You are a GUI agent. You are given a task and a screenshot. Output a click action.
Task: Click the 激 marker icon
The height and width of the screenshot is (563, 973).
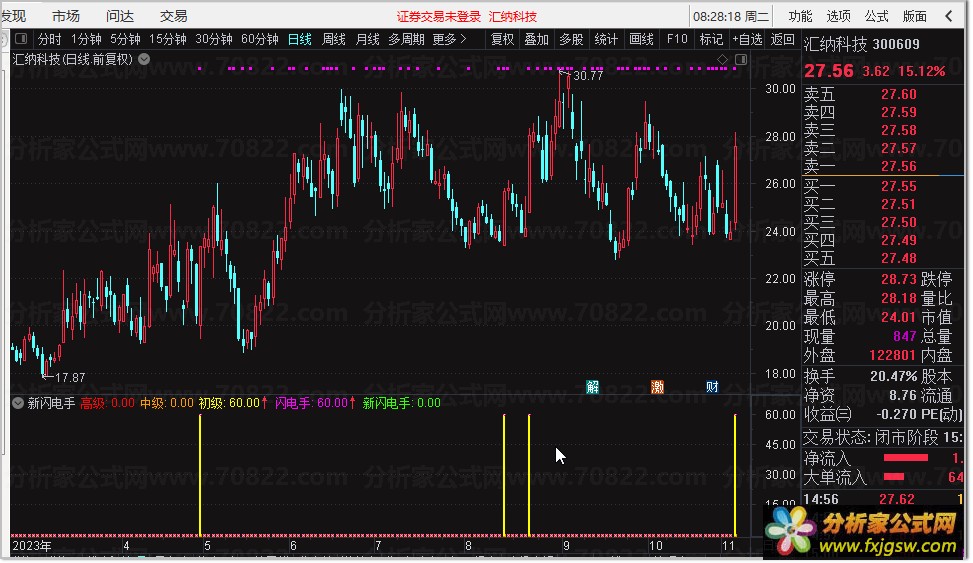[657, 387]
